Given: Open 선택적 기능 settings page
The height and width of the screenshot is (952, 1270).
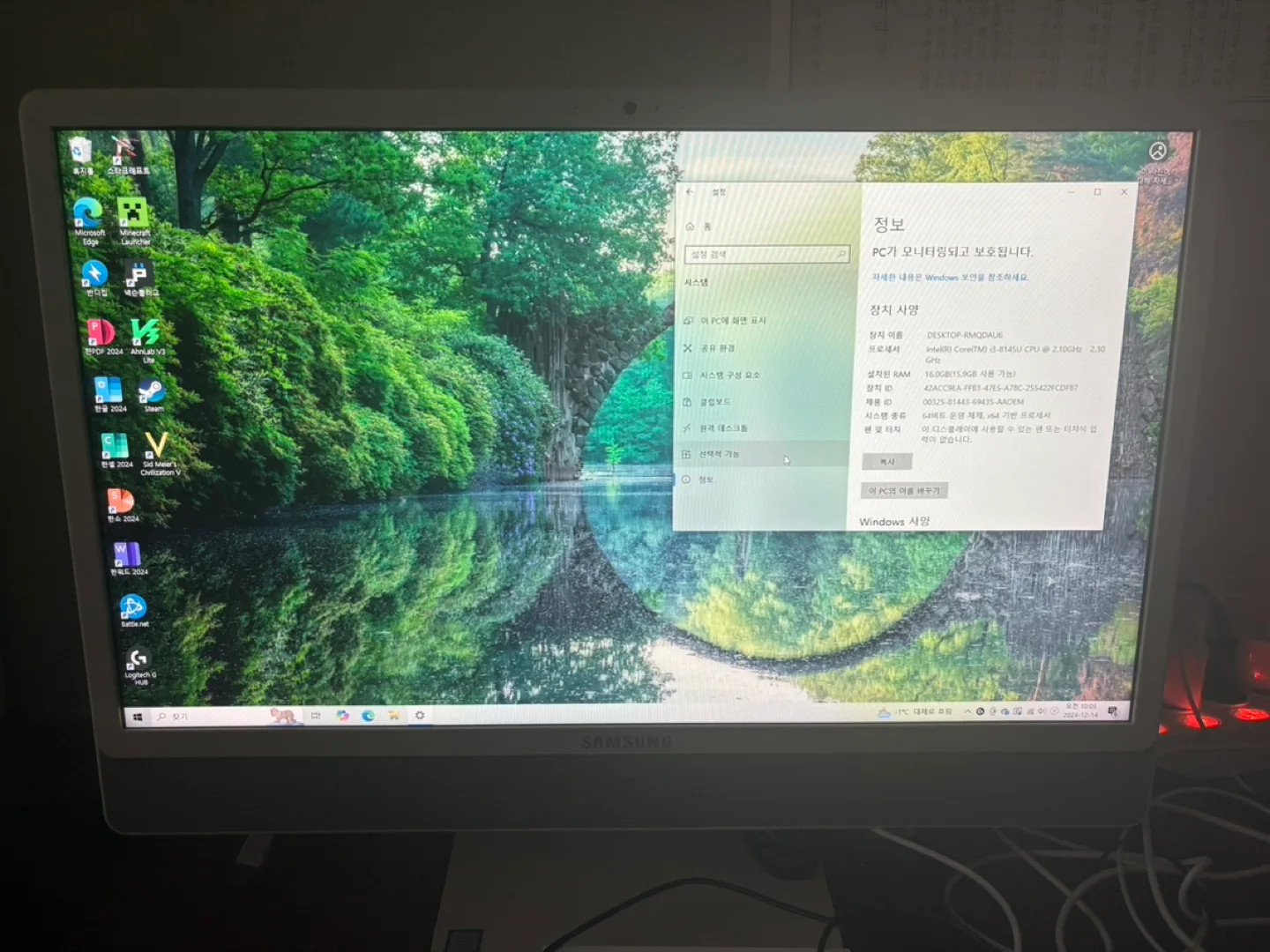Looking at the screenshot, I should point(763,454).
